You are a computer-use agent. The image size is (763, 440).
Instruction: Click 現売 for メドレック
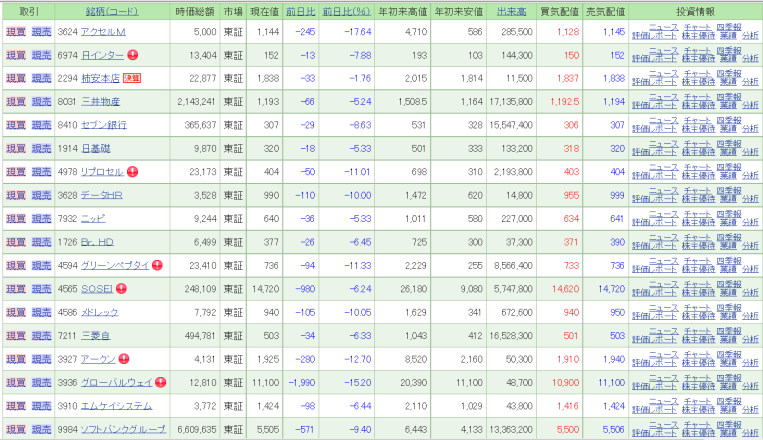click(41, 312)
